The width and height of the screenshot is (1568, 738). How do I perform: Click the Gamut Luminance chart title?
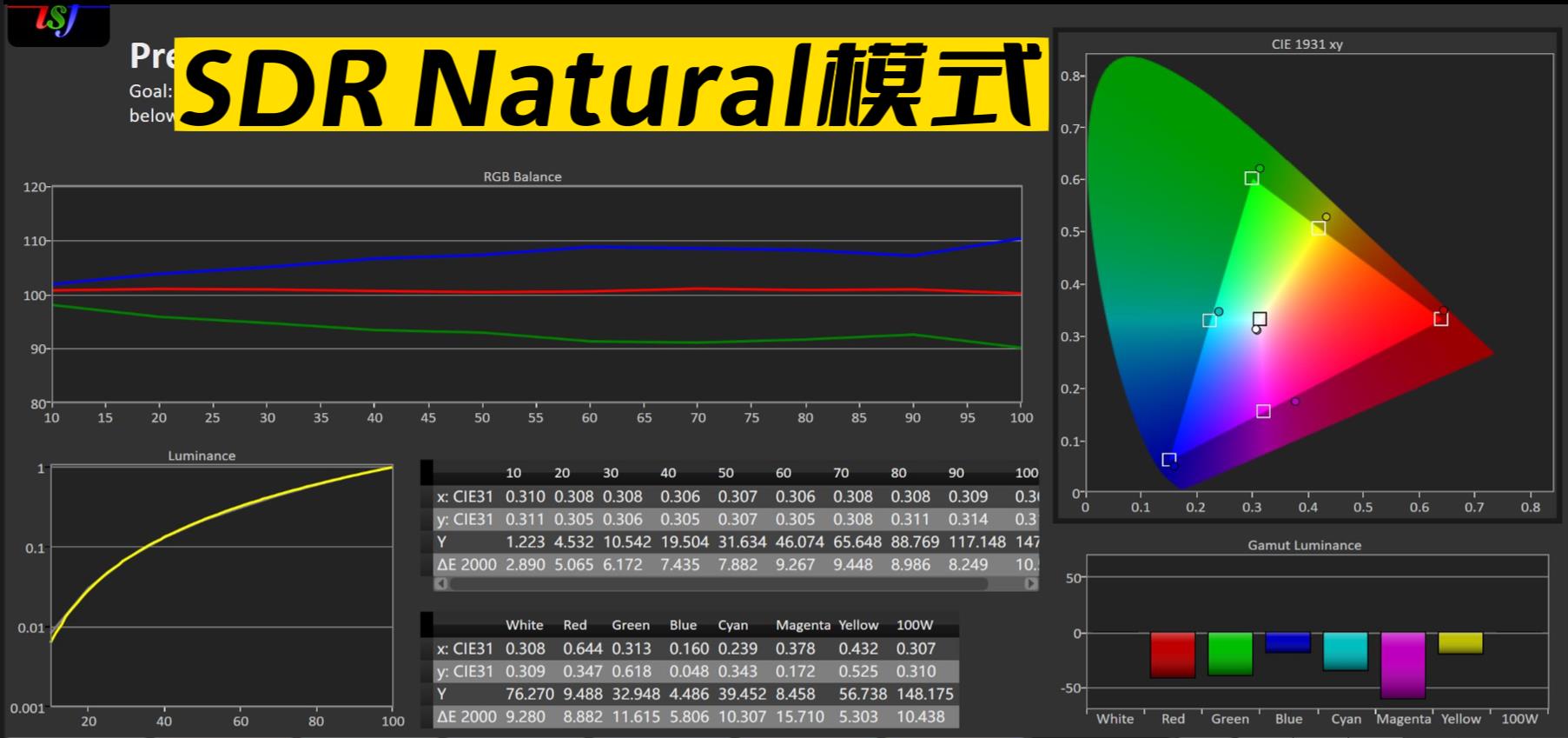pyautogui.click(x=1304, y=545)
